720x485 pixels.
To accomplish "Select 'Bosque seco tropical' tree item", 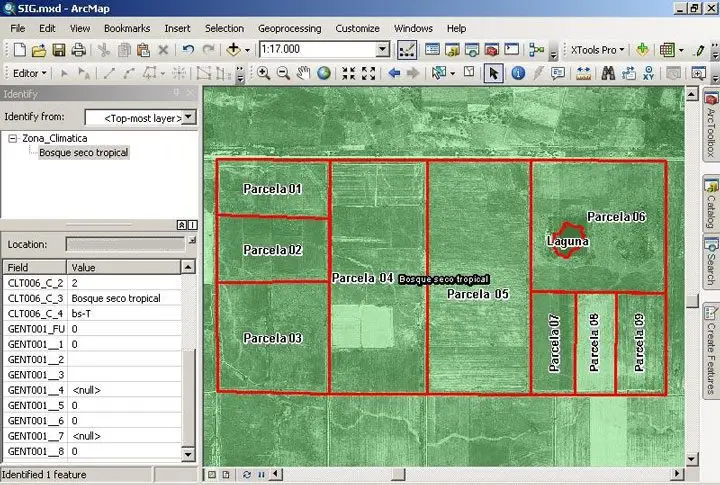I will pos(84,153).
